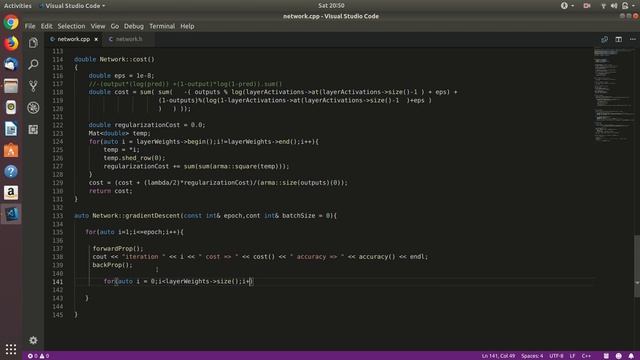Open the Edit menu

(x=46, y=26)
